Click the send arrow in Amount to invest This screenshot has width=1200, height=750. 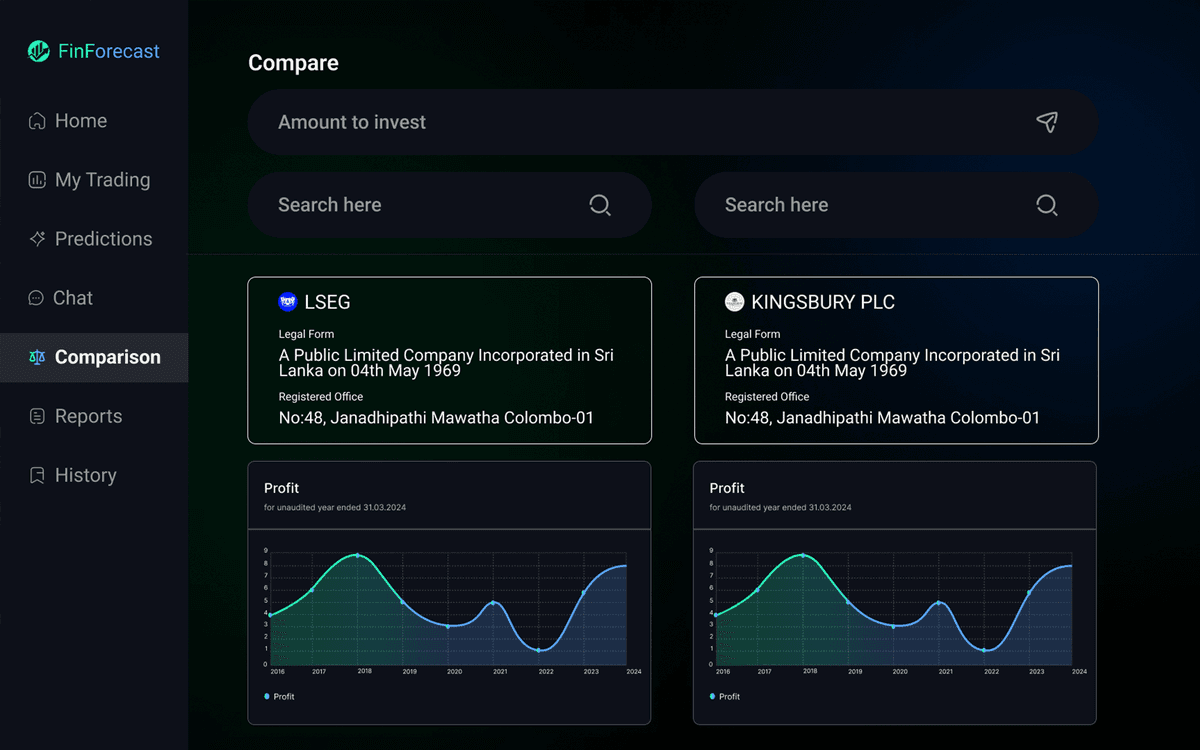pos(1047,121)
